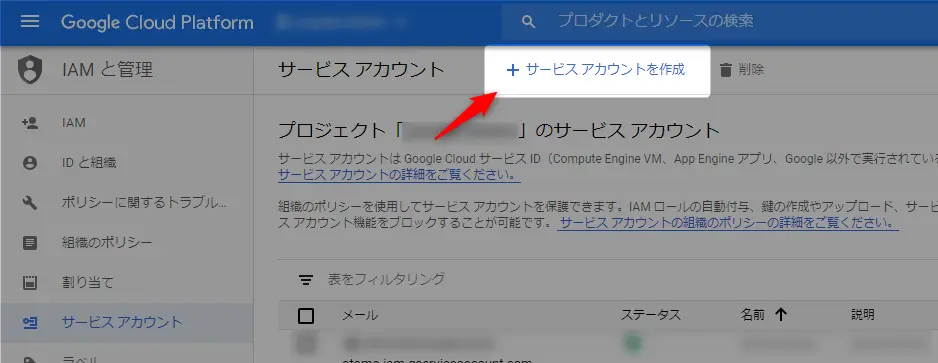Open the blurred project selector dropdown
Screen dimensions: 938x363
click(x=342, y=23)
